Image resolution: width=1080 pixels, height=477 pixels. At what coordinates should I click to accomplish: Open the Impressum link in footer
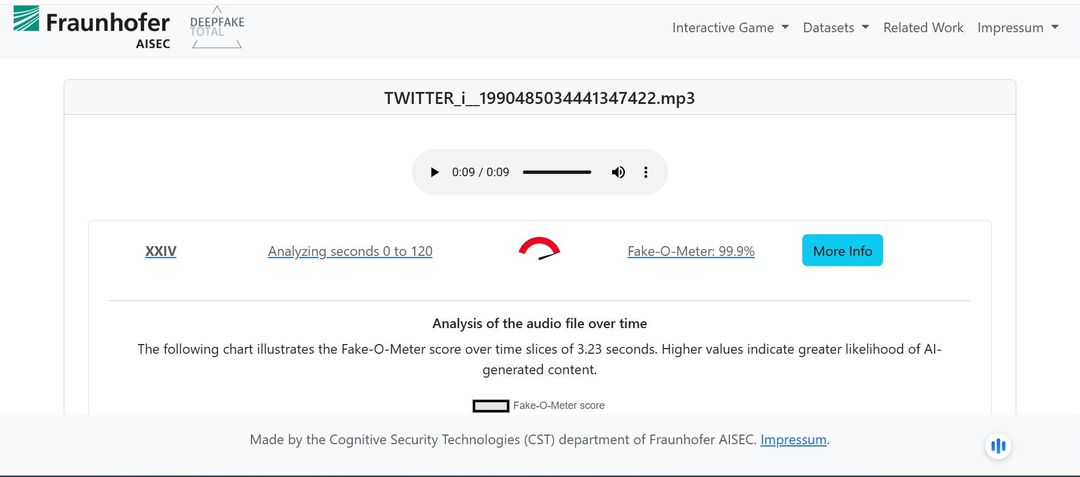pos(793,440)
